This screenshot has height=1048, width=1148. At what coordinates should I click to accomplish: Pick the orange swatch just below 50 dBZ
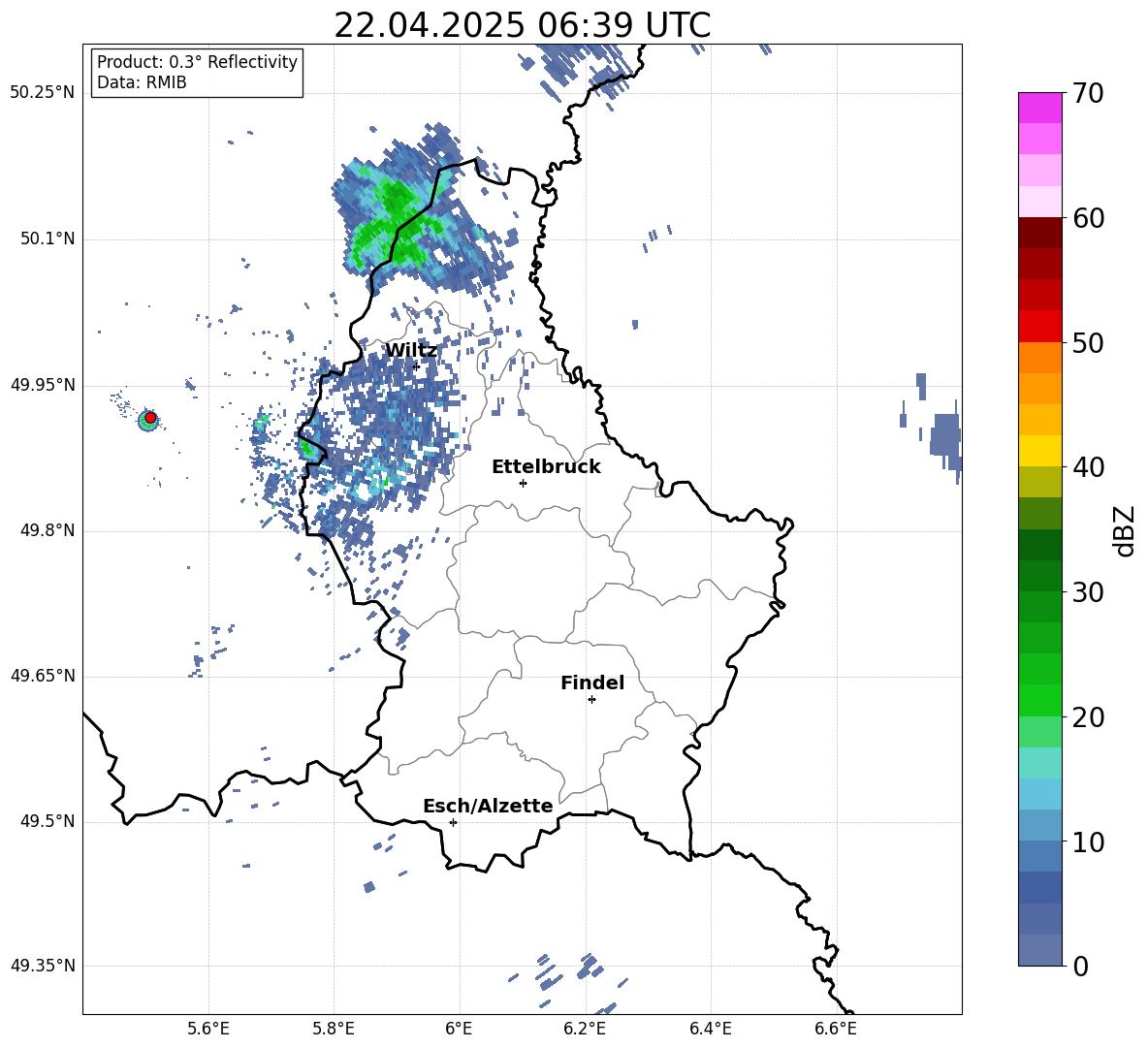(x=1040, y=358)
